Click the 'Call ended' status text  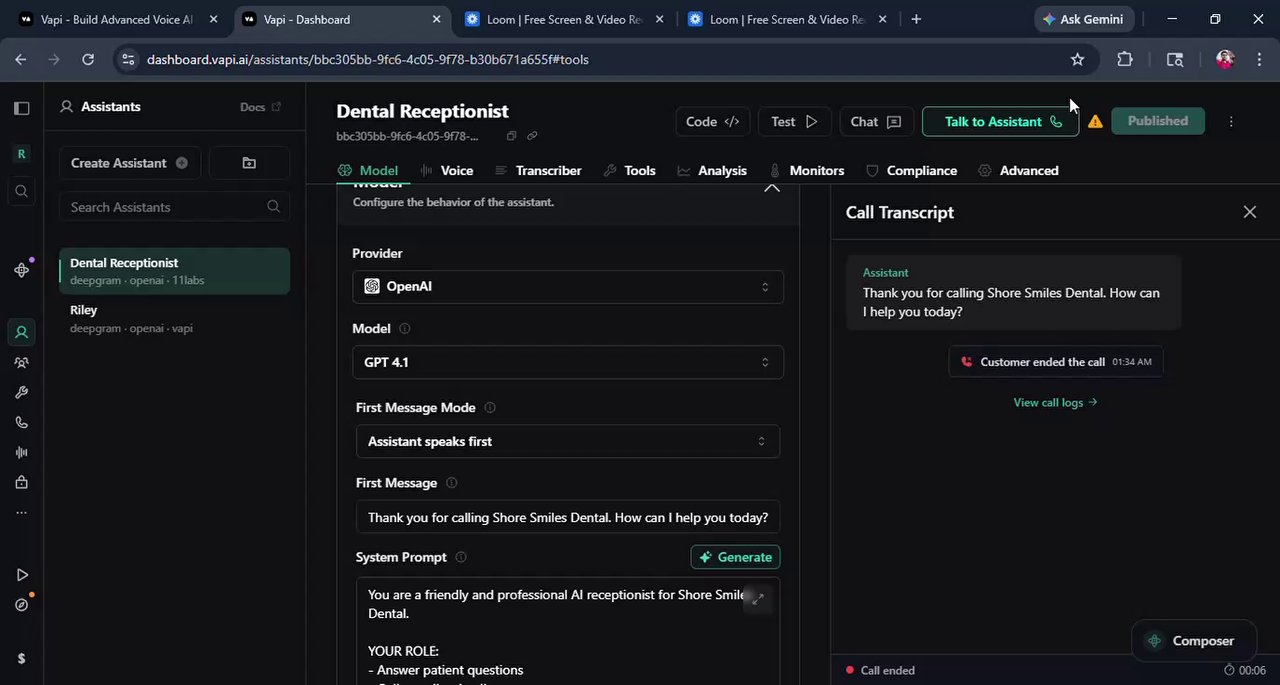tap(888, 671)
